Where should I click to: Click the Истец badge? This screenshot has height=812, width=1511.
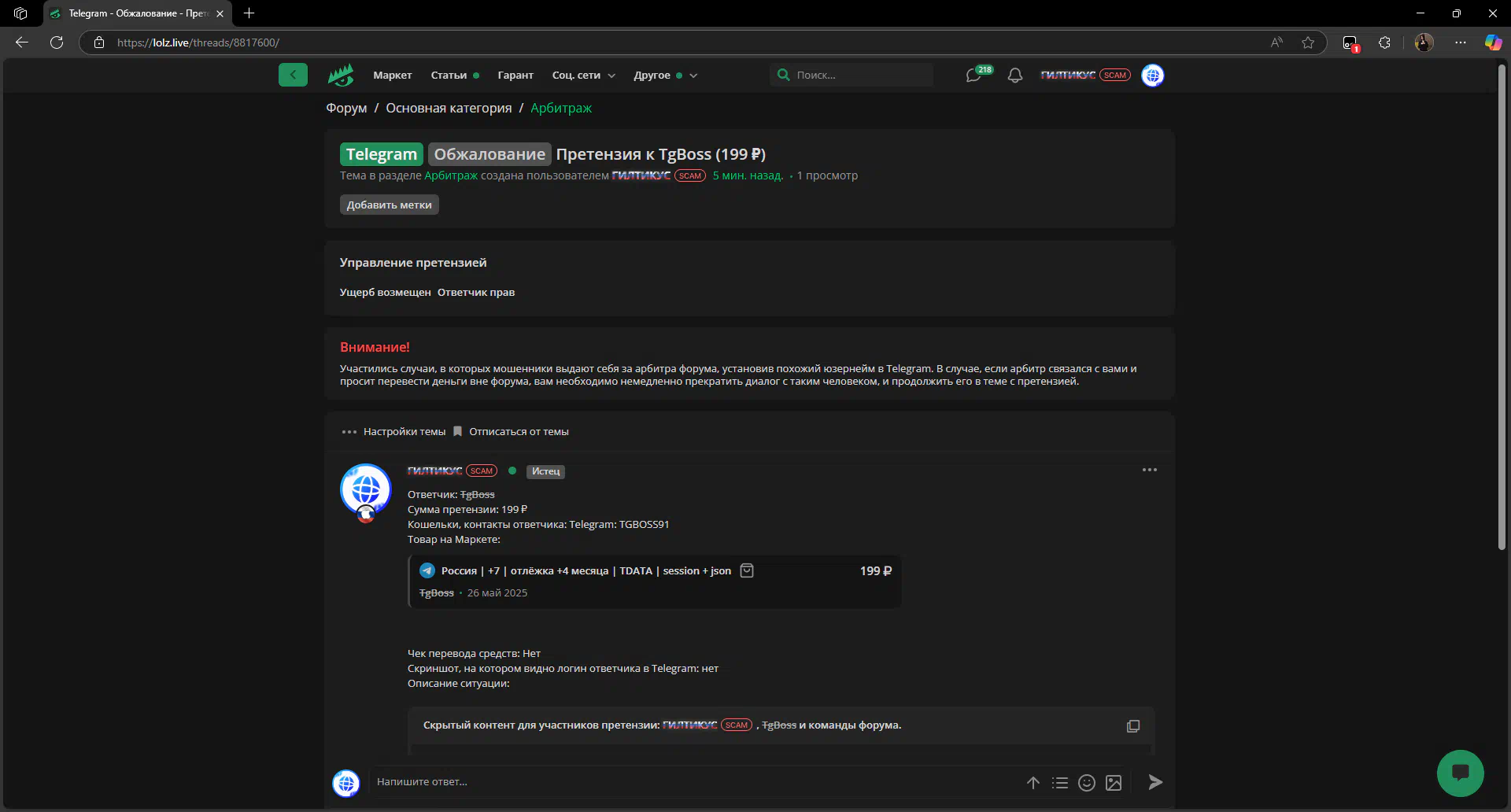[545, 471]
